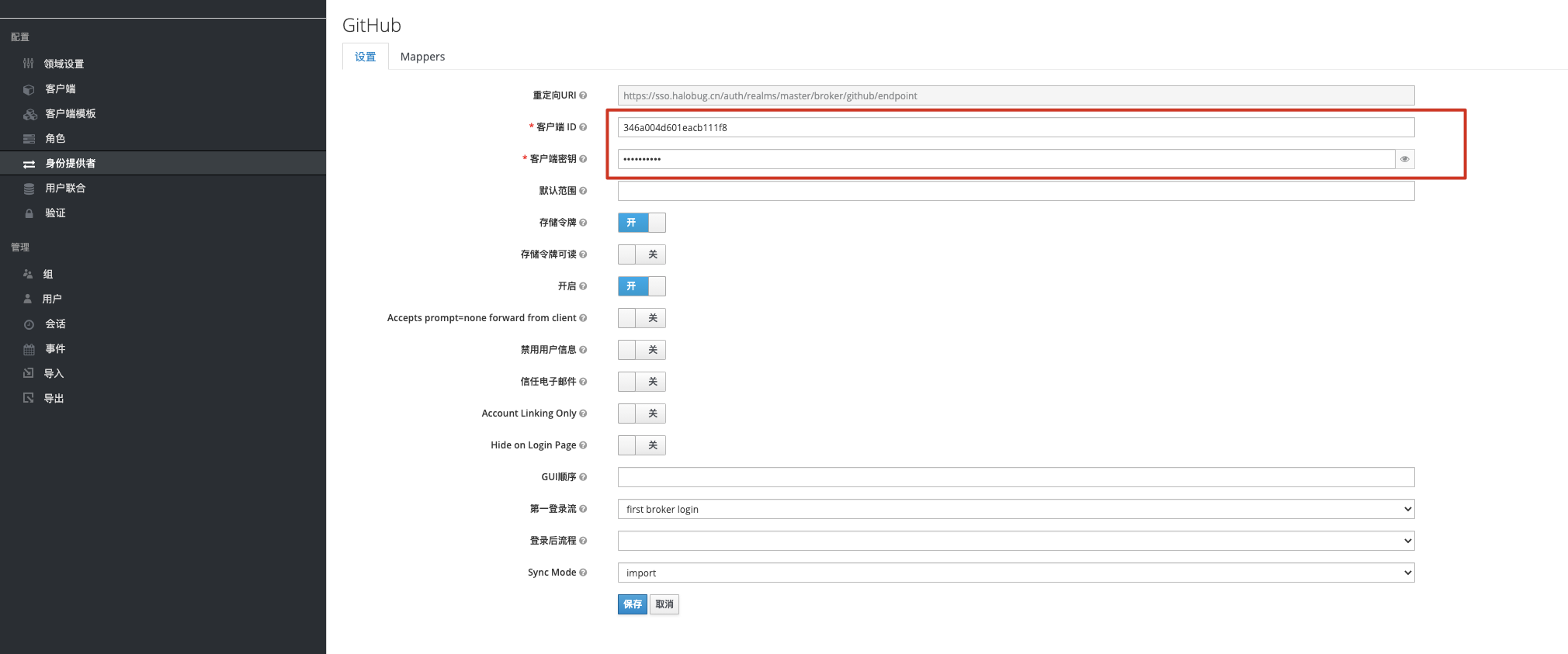Viewport: 1568px width, 654px height.
Task: Reveal client secret with the eye icon
Action: (1405, 159)
